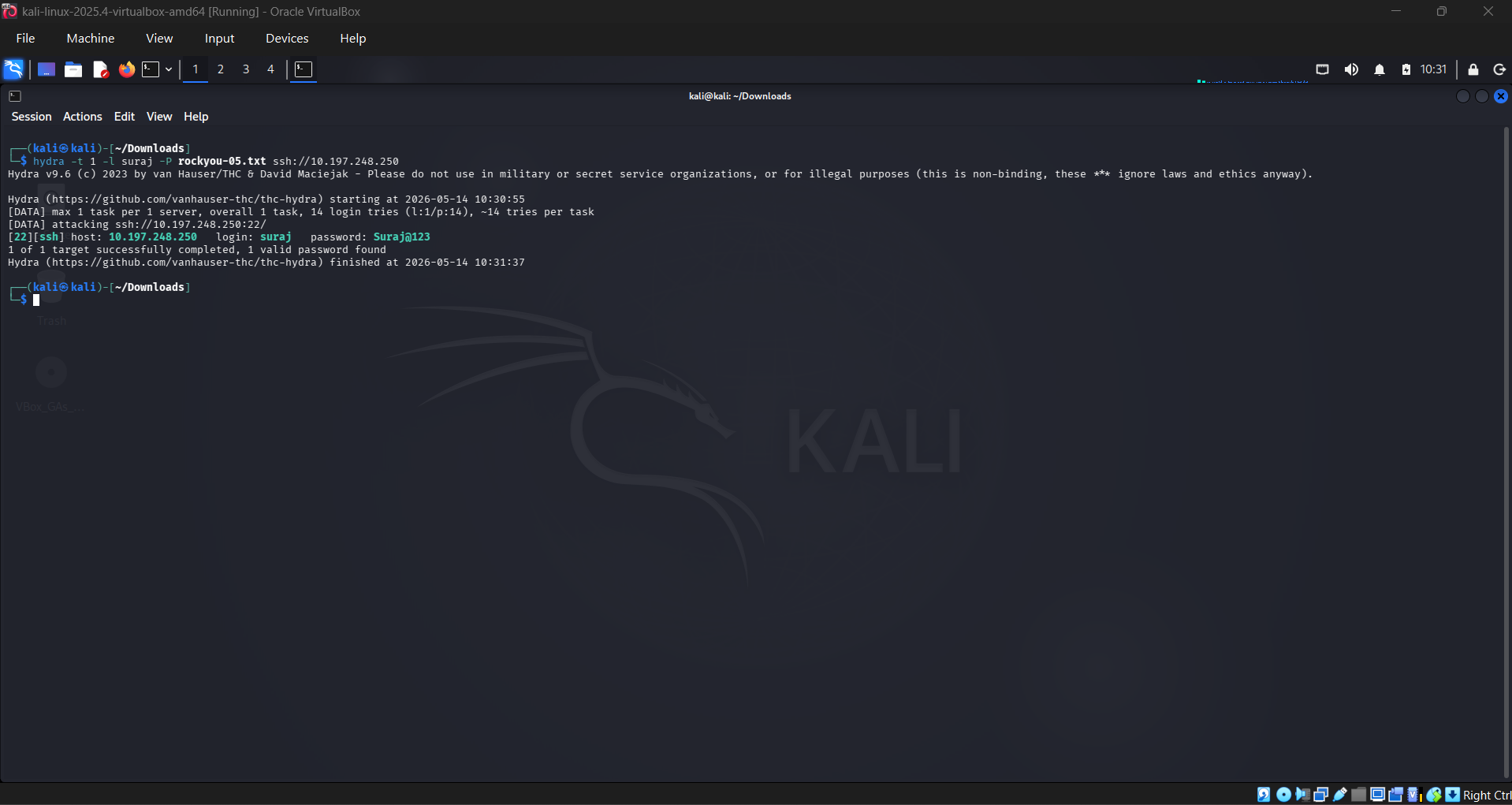This screenshot has height=805, width=1512.
Task: Open the terminal emulator launcher in panel
Action: point(151,69)
